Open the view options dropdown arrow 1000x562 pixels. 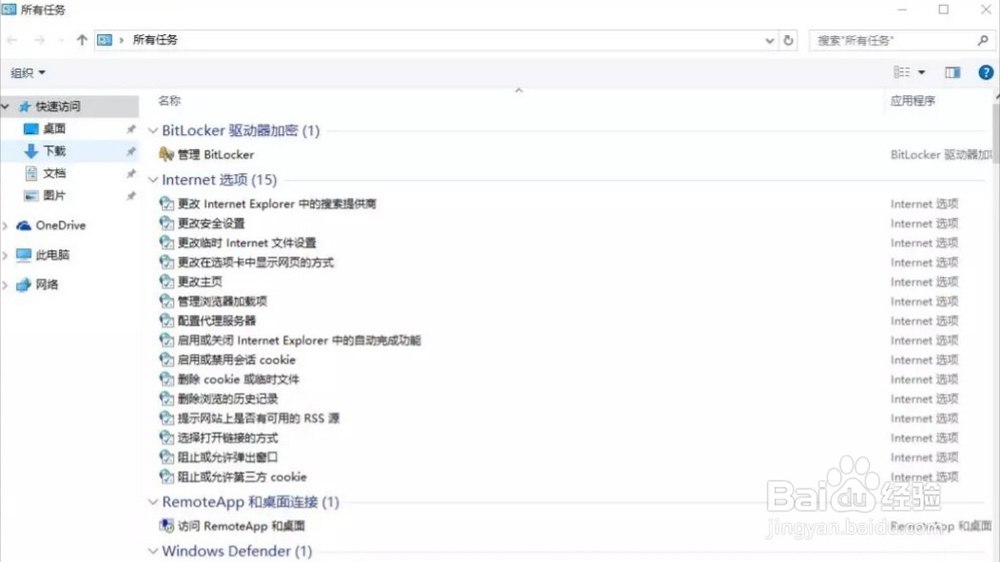click(x=922, y=73)
